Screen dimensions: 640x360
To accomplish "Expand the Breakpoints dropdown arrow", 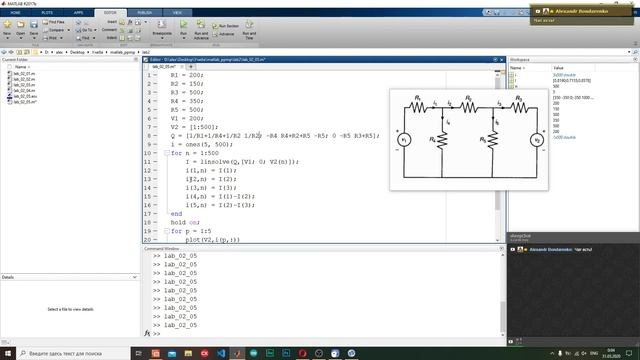I will [x=162, y=38].
